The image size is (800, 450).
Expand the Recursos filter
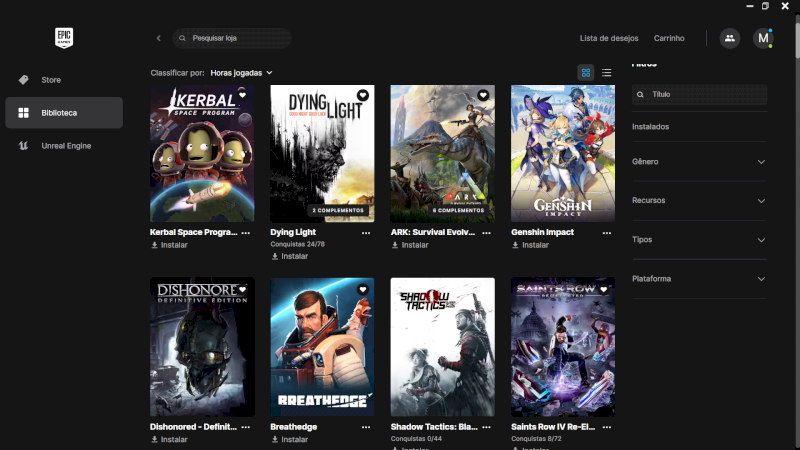point(699,201)
